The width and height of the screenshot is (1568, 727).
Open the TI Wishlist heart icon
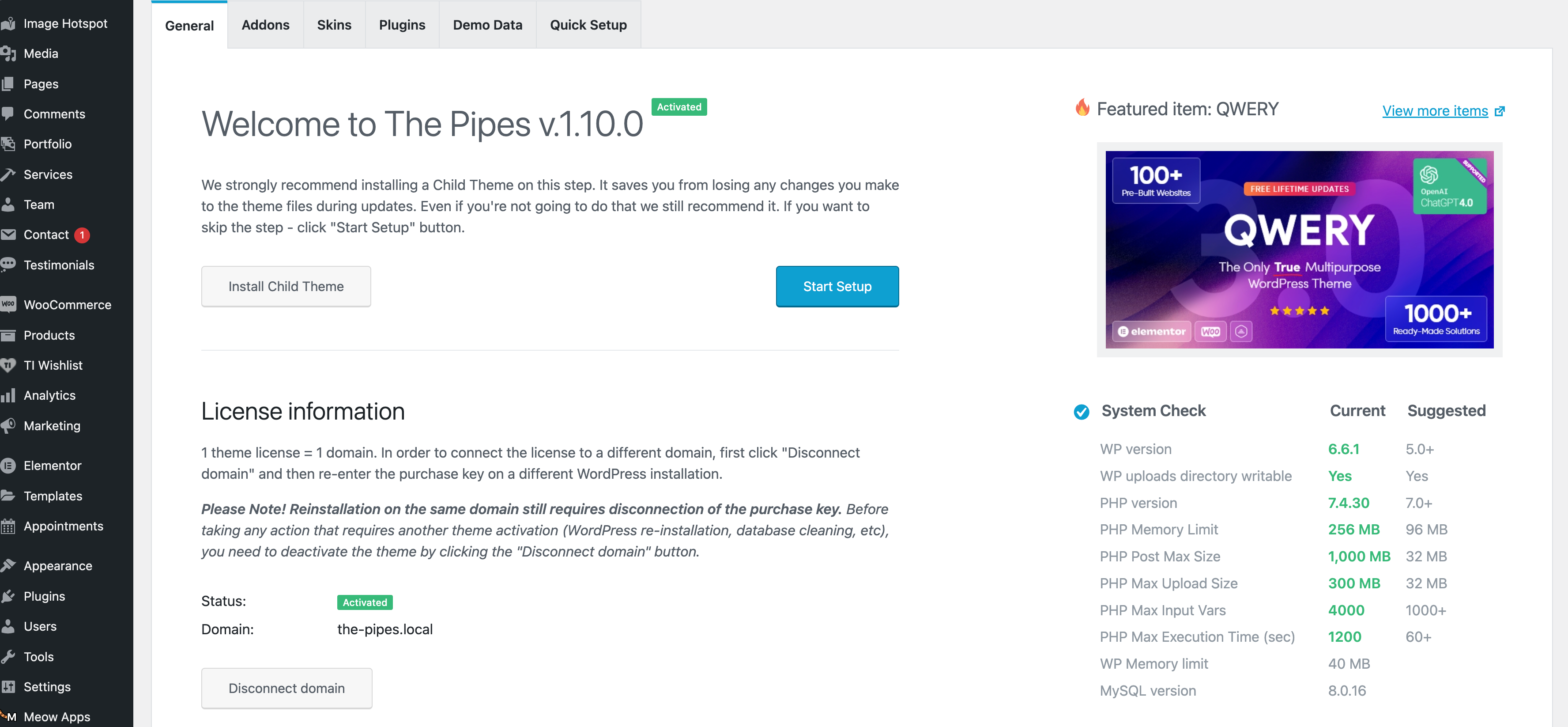tap(8, 365)
